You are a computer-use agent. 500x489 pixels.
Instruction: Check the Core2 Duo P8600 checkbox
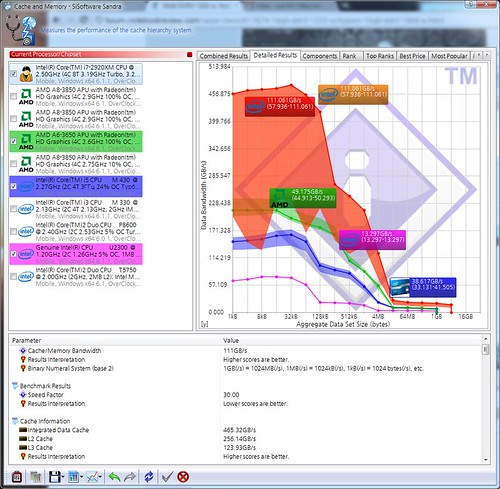point(13,231)
